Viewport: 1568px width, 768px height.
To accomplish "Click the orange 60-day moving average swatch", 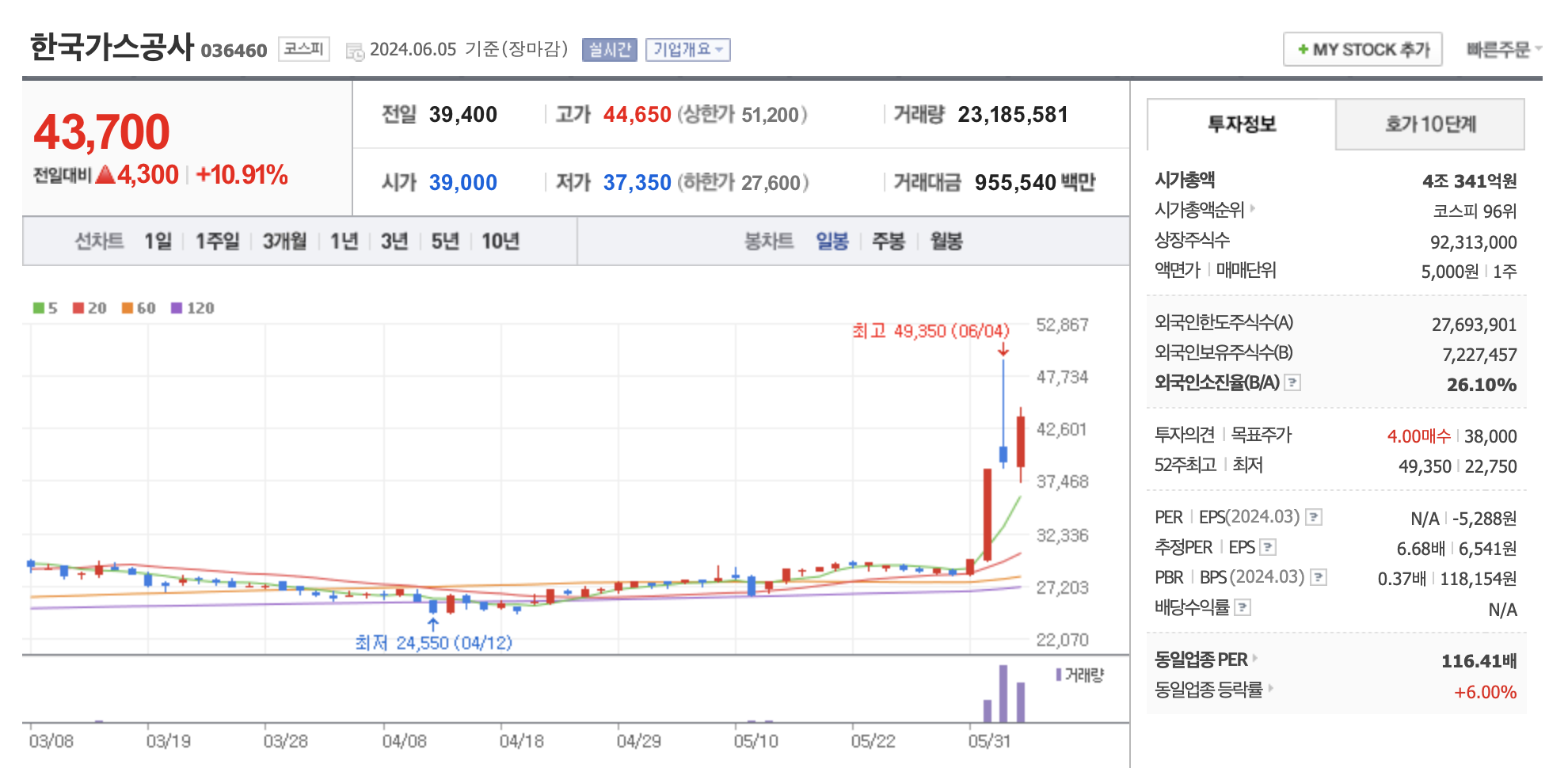I will 127,308.
